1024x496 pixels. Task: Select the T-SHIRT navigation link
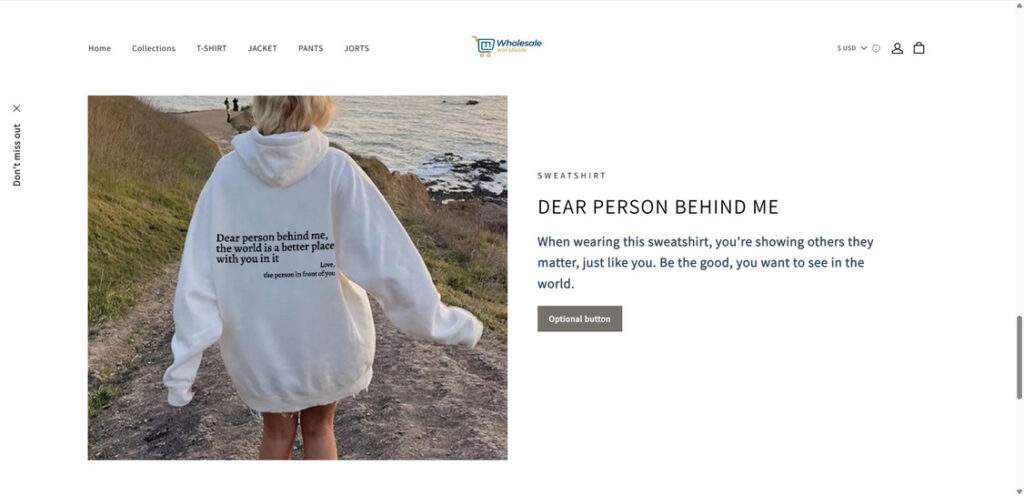tap(212, 48)
